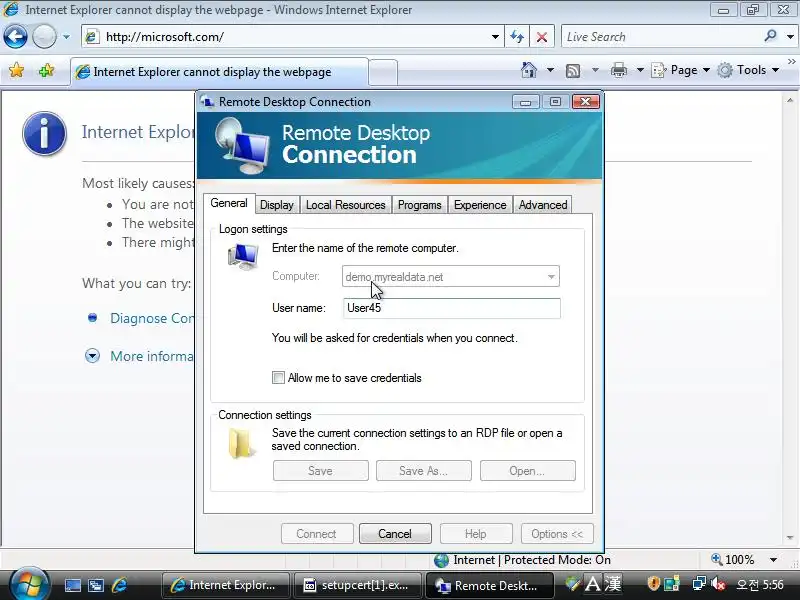Open the Favorites Center star icon
Viewport: 800px width, 600px height.
coord(16,70)
